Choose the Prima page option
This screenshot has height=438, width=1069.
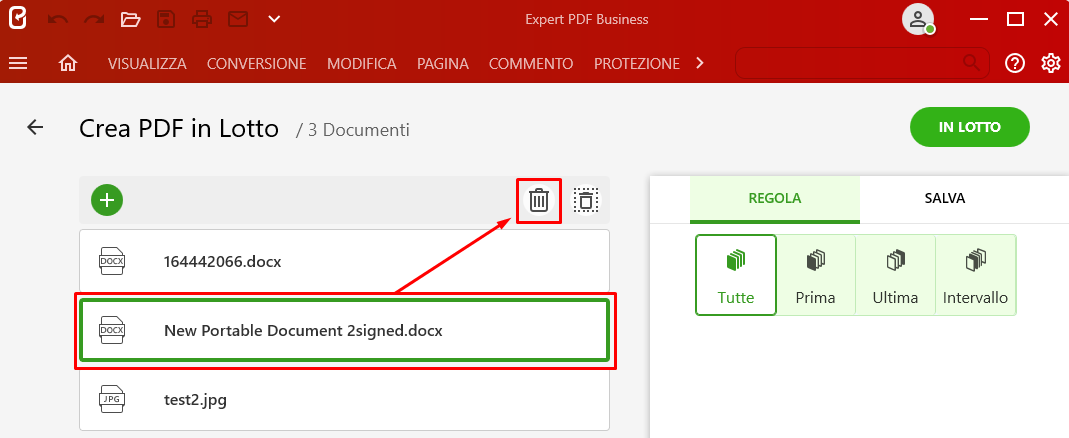815,275
